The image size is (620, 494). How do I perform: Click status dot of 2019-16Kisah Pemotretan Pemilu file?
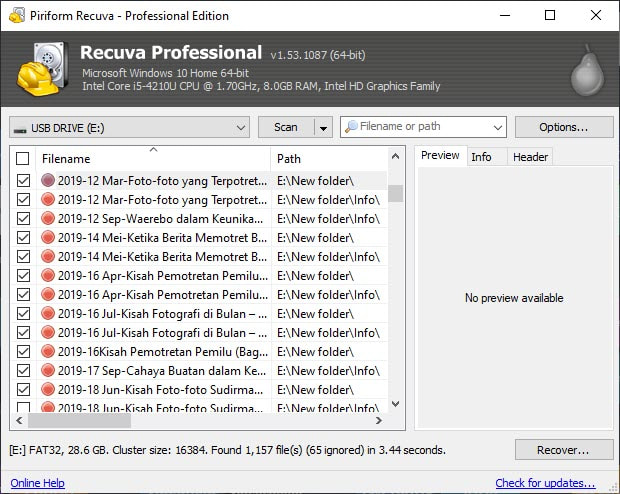tap(48, 351)
